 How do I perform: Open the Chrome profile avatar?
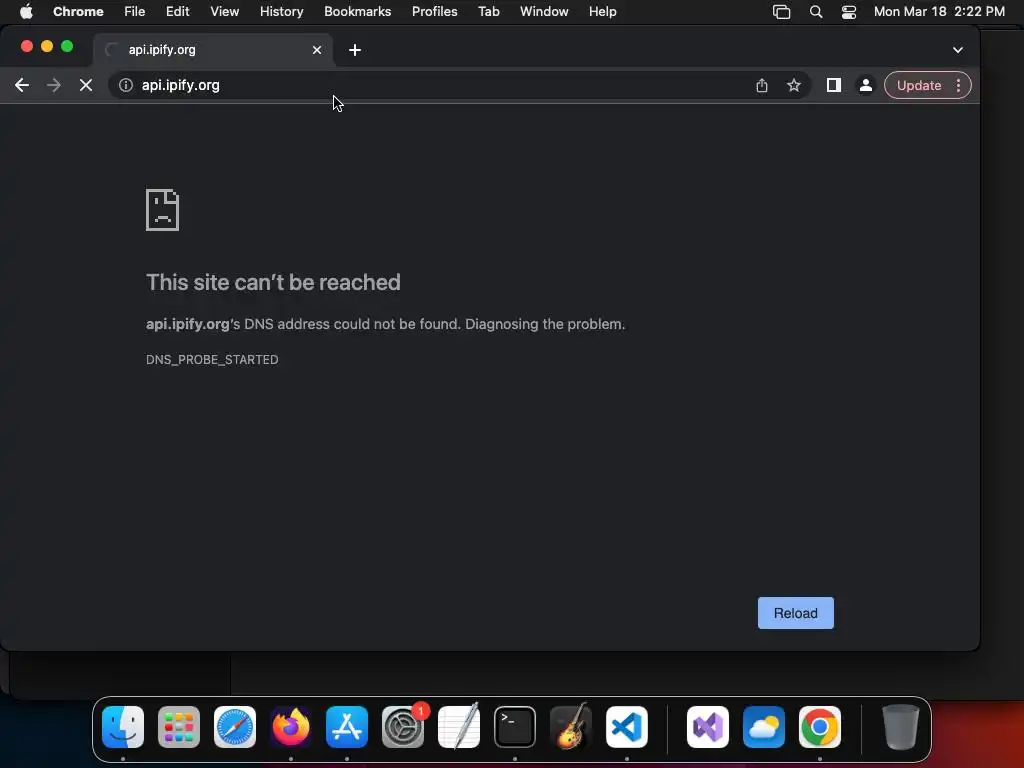point(865,86)
